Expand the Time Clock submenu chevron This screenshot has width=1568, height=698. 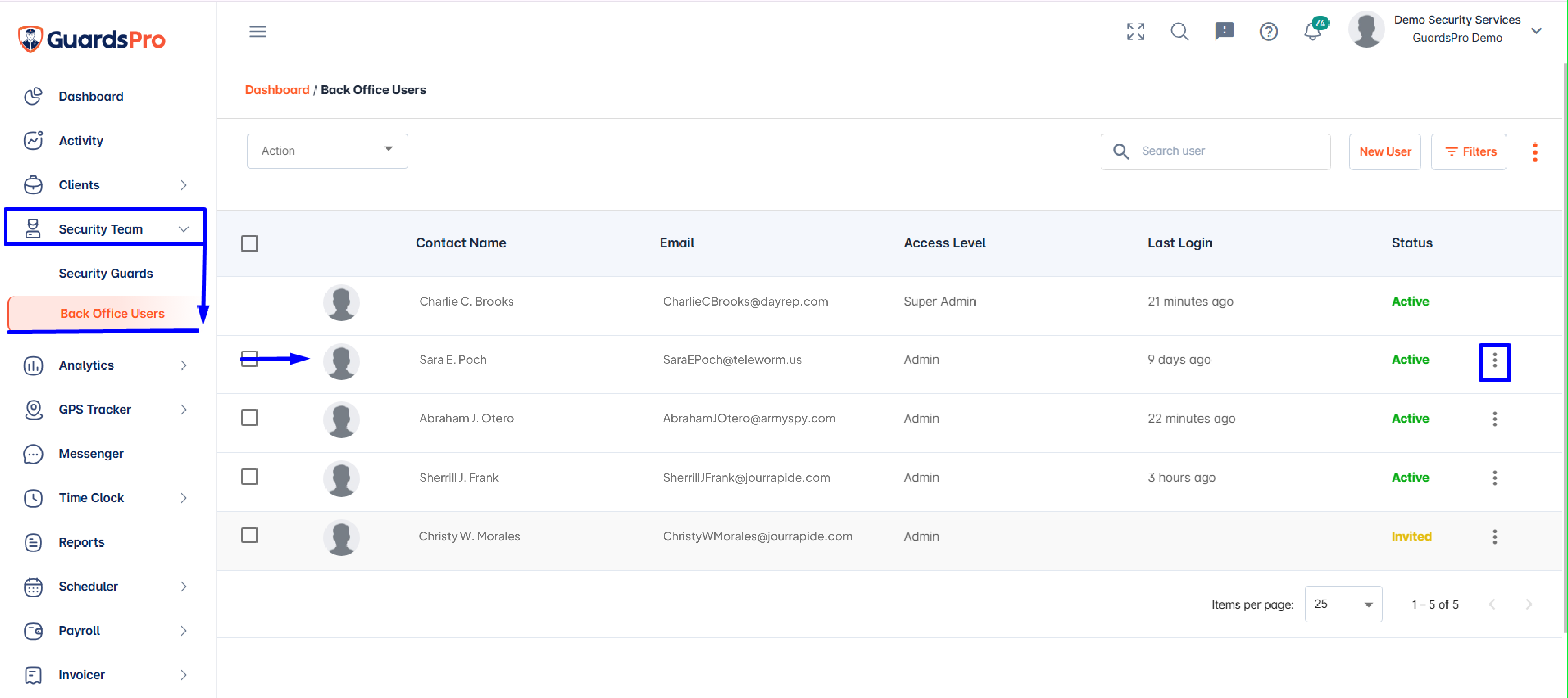coord(183,498)
